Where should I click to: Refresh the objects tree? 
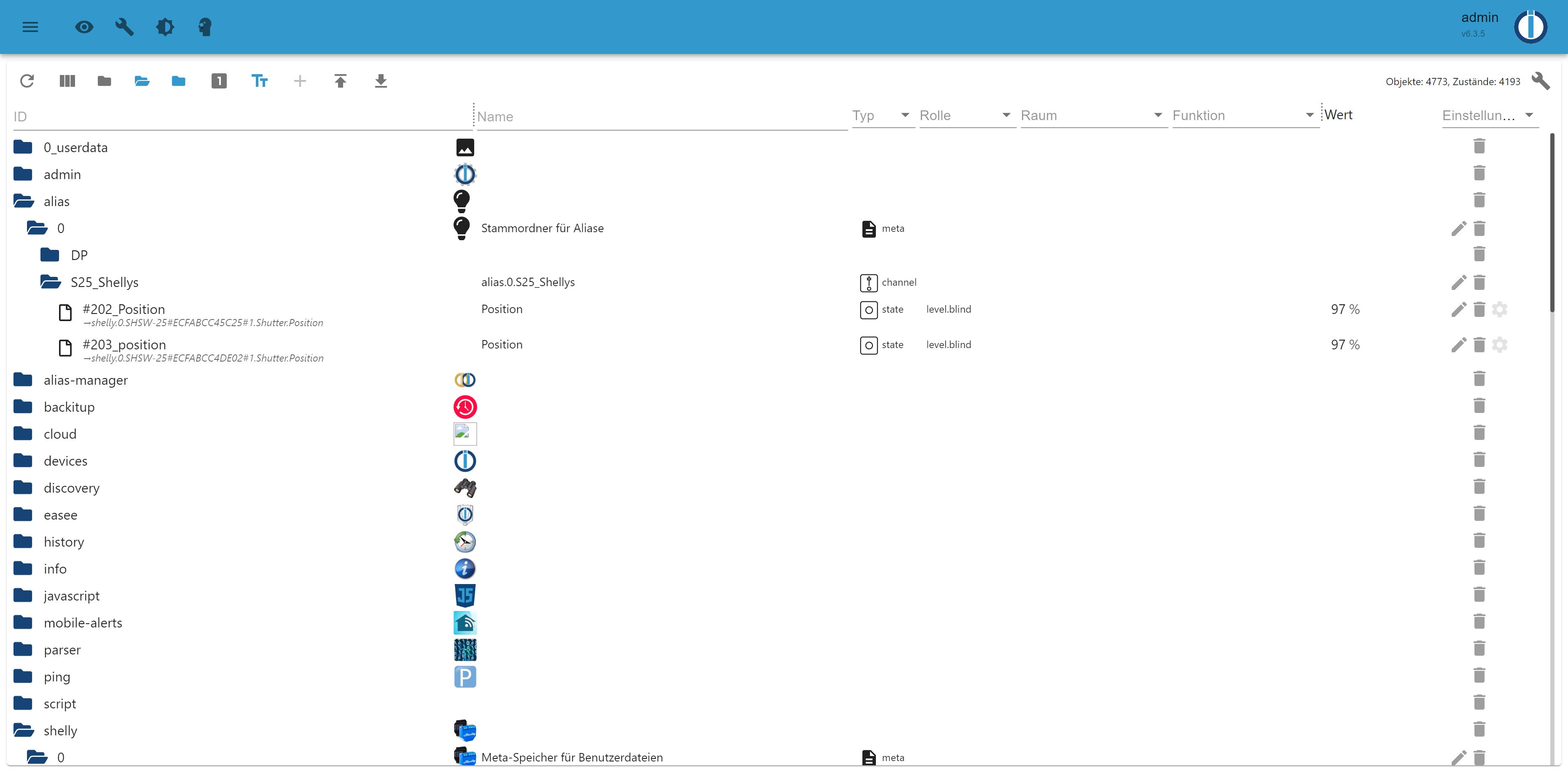click(x=27, y=81)
